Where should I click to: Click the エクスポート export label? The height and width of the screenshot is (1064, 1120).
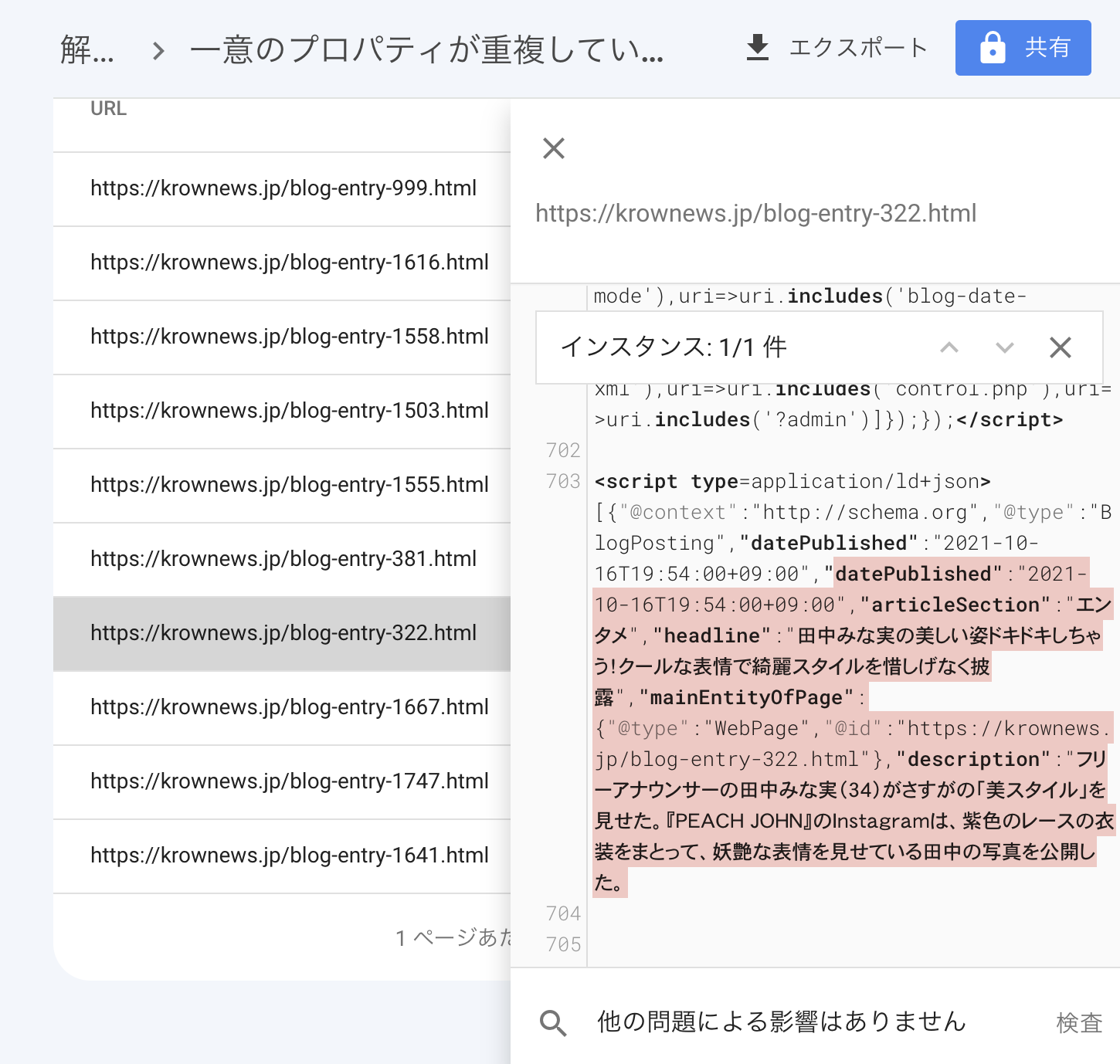tap(857, 48)
